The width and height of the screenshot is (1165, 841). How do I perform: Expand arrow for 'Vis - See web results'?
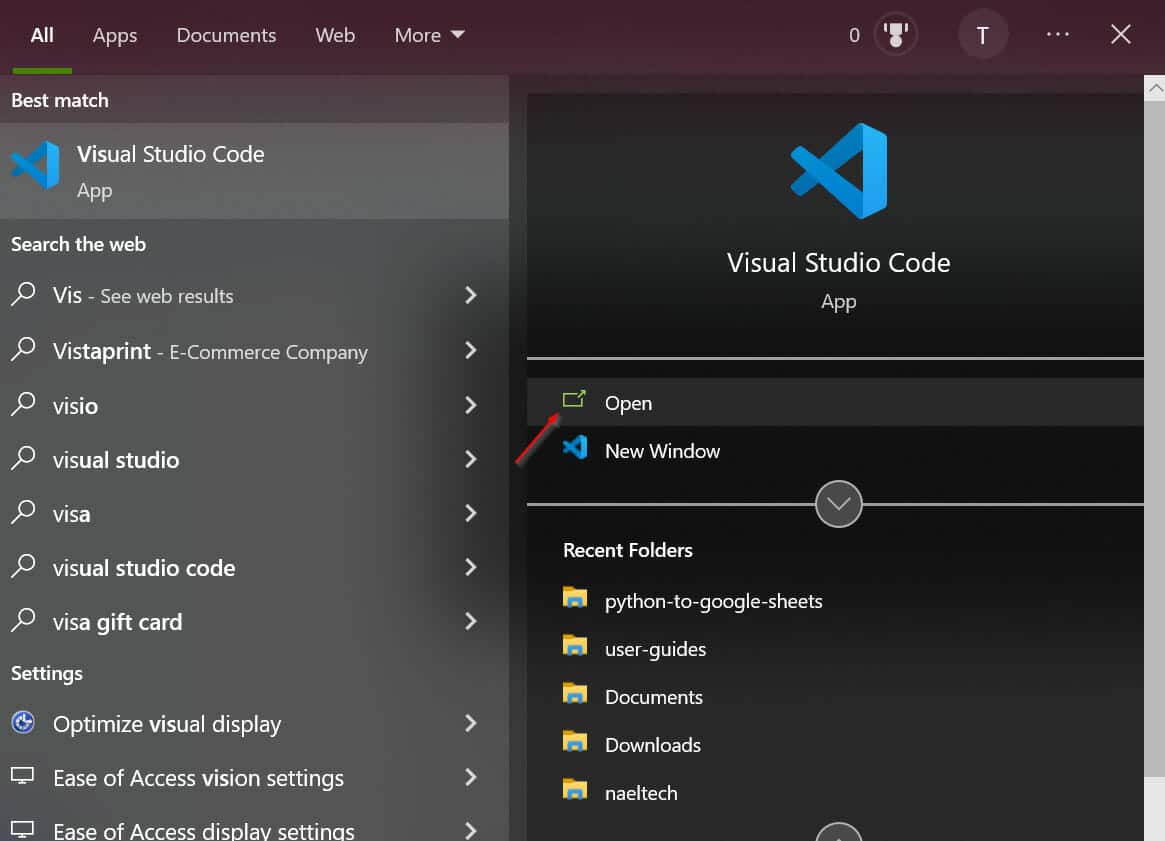470,296
